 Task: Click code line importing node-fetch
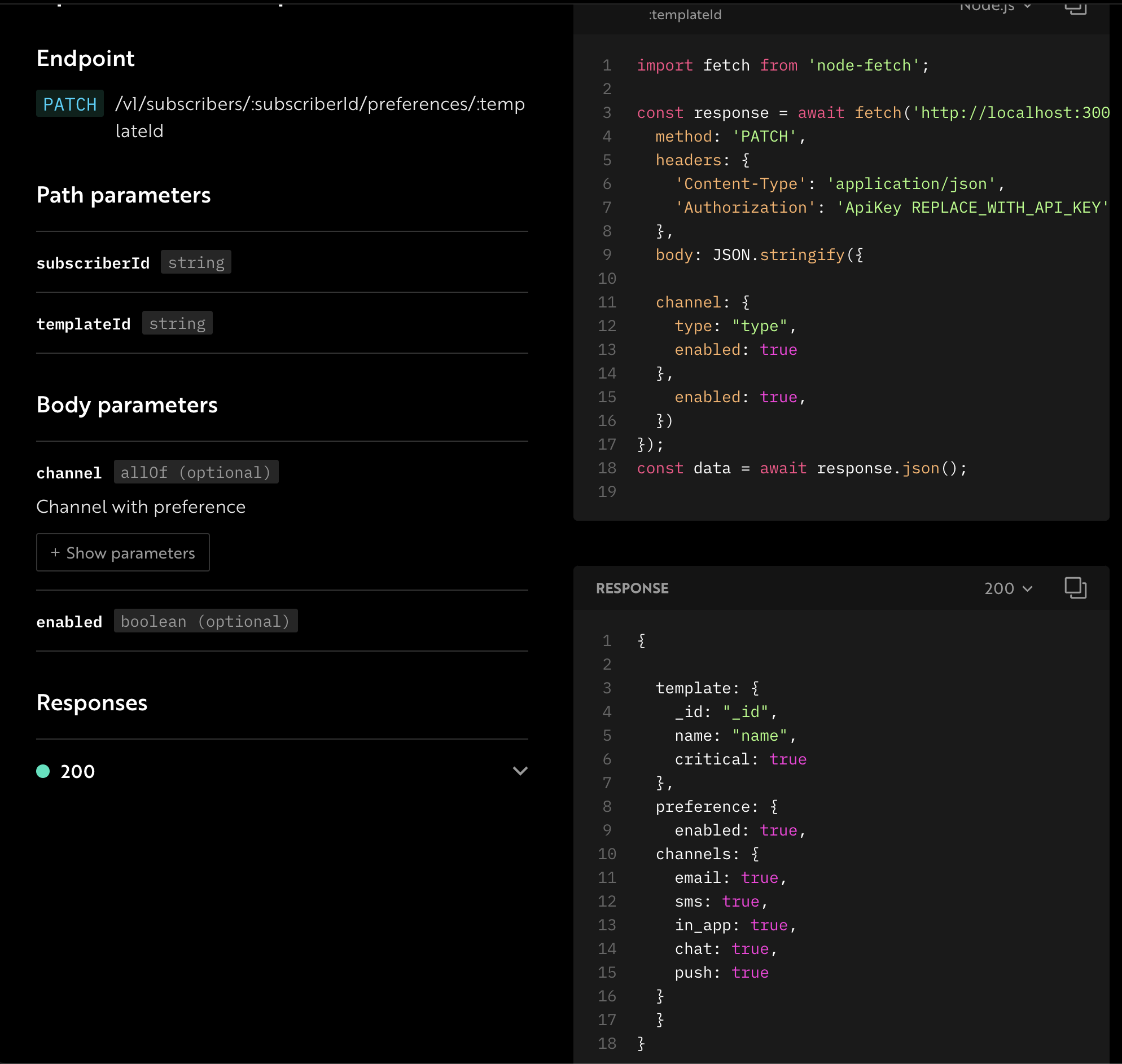click(x=782, y=65)
